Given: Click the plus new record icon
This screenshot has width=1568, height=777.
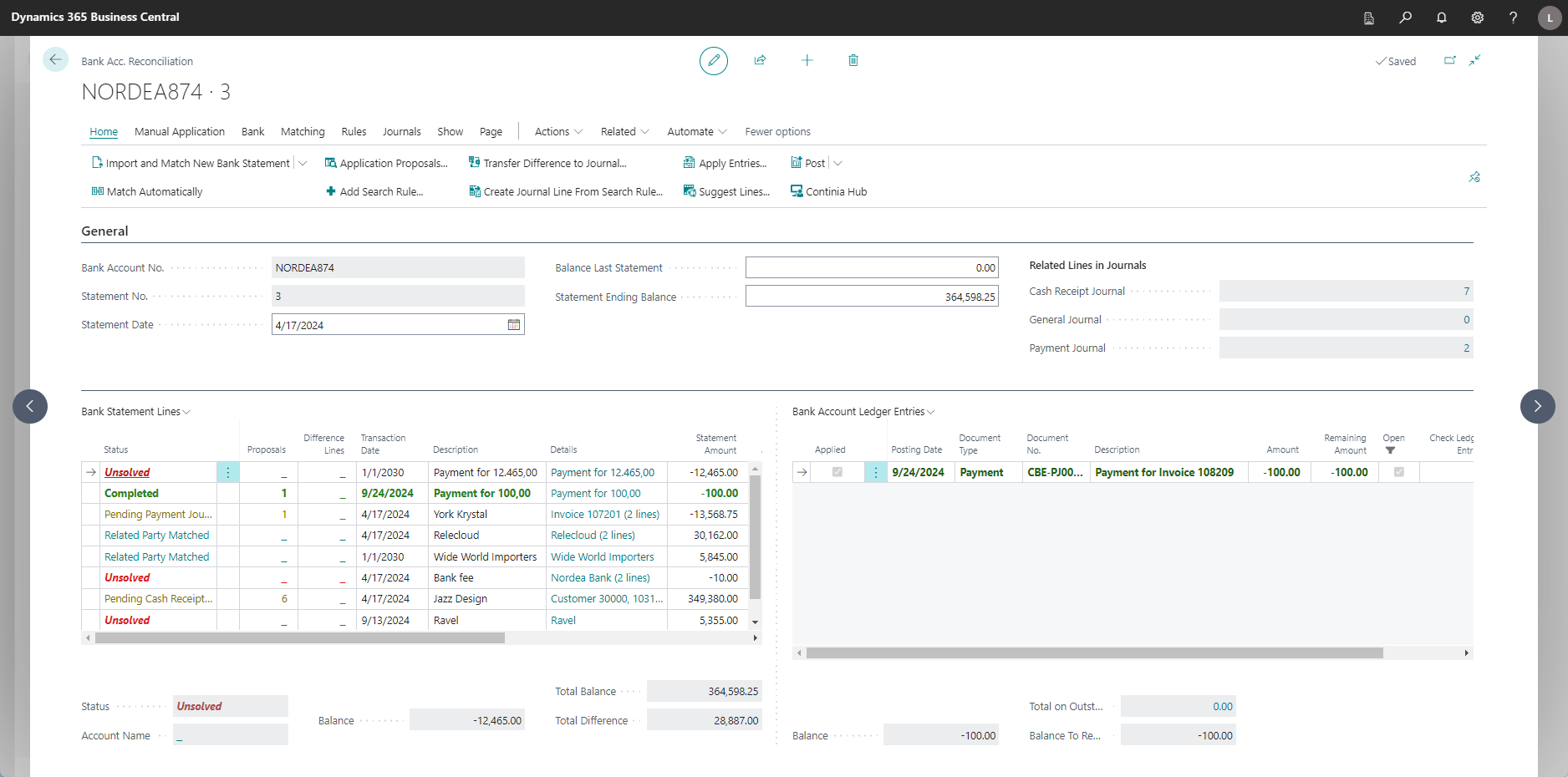Looking at the screenshot, I should click(x=807, y=60).
